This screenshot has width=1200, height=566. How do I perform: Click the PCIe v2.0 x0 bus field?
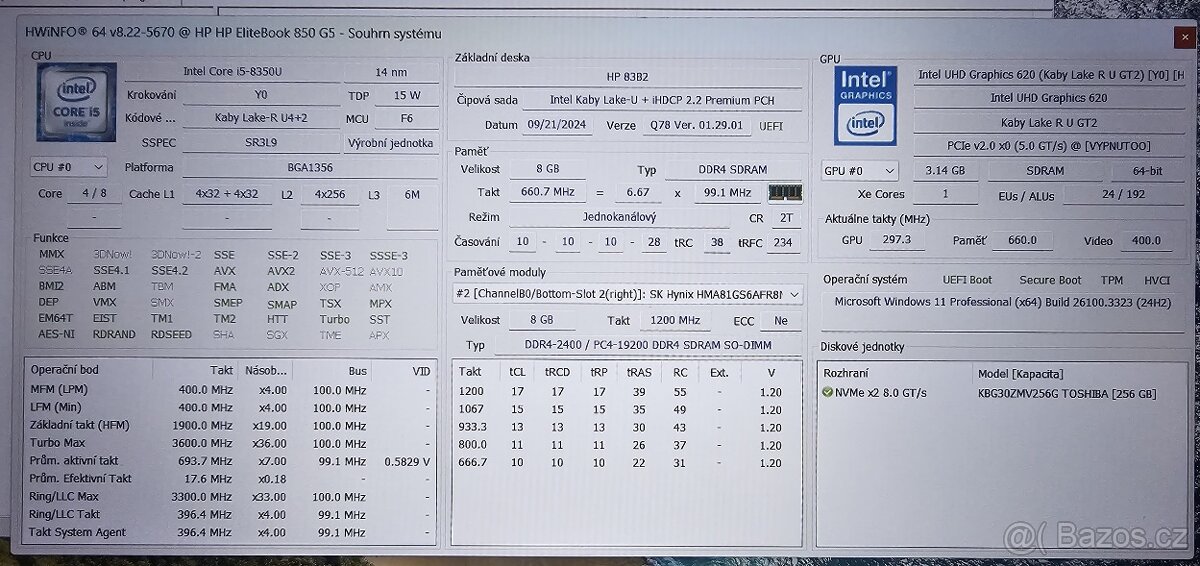click(x=1048, y=146)
